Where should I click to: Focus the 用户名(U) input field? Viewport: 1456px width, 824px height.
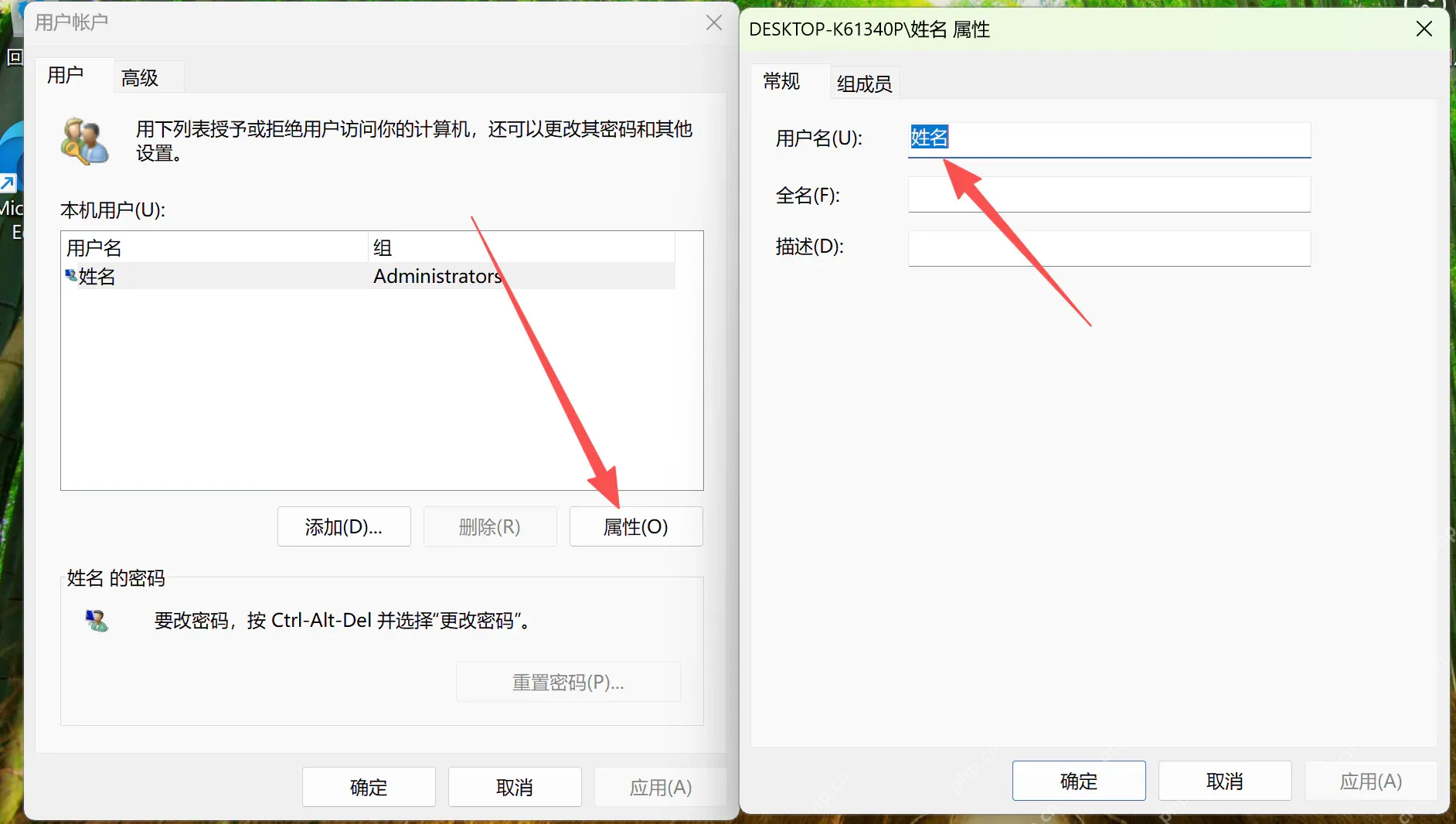click(x=1109, y=139)
